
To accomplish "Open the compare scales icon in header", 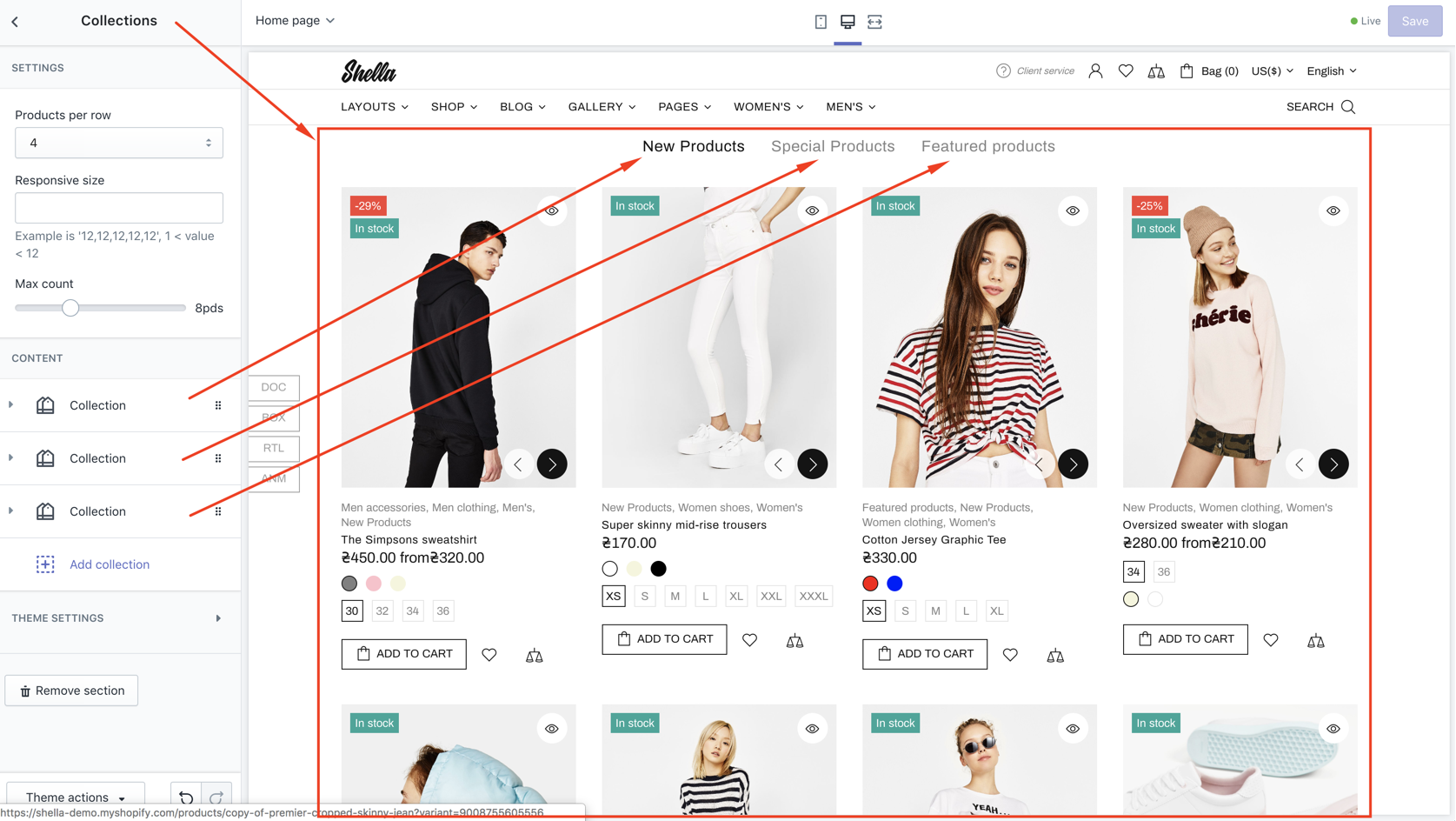I will tap(1156, 72).
